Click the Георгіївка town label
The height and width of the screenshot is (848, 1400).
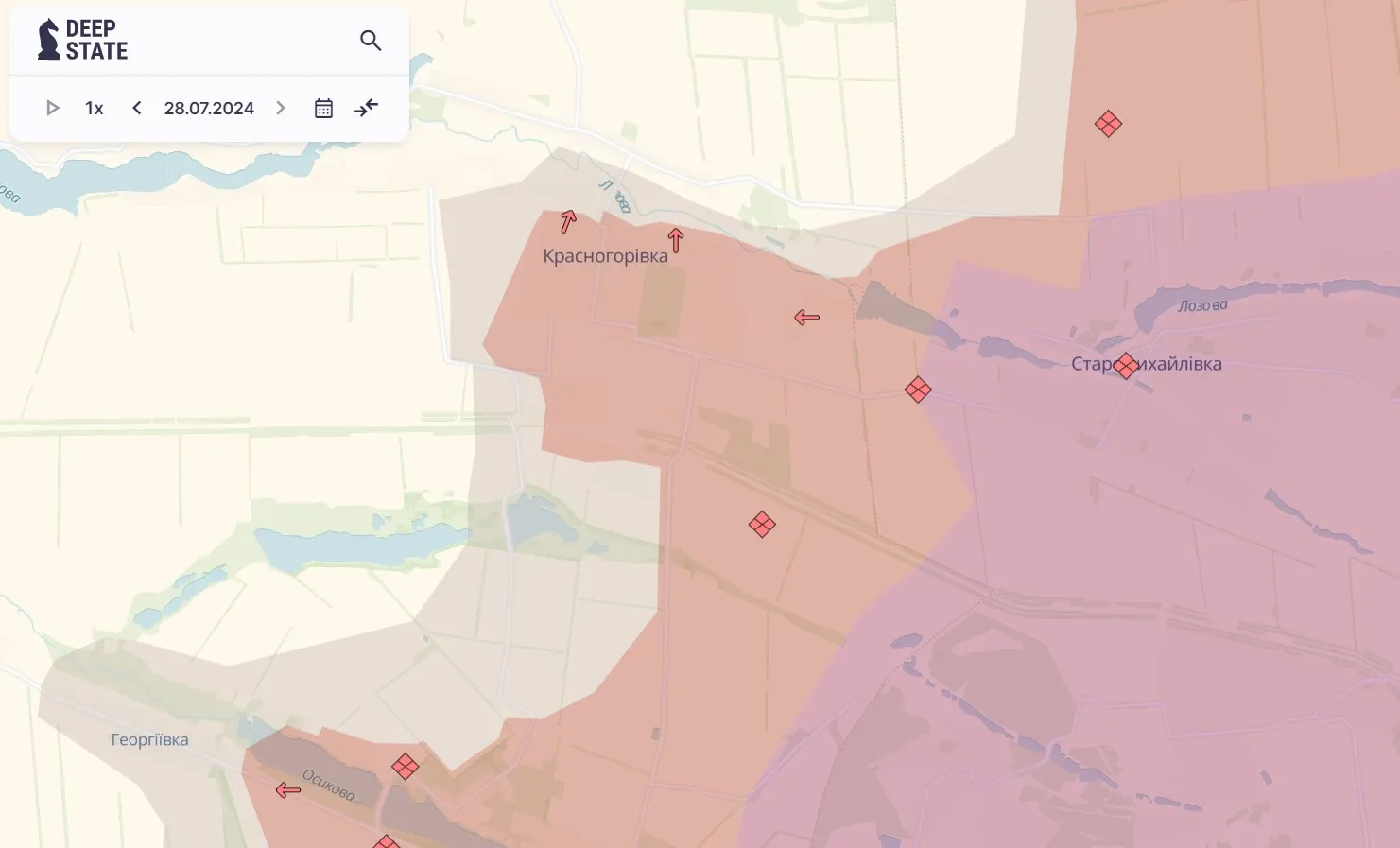(149, 740)
